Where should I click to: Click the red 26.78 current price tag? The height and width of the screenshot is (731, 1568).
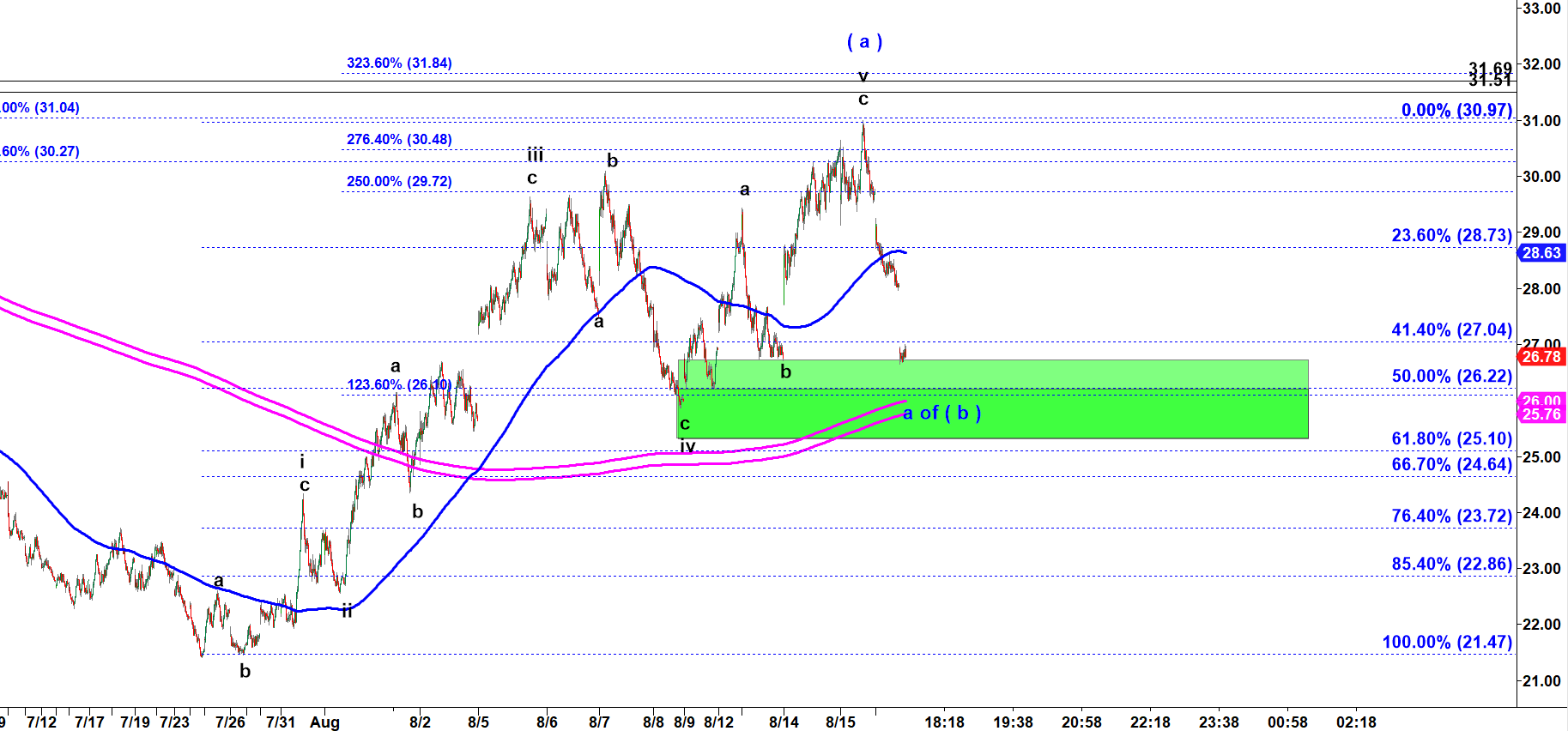click(1541, 357)
